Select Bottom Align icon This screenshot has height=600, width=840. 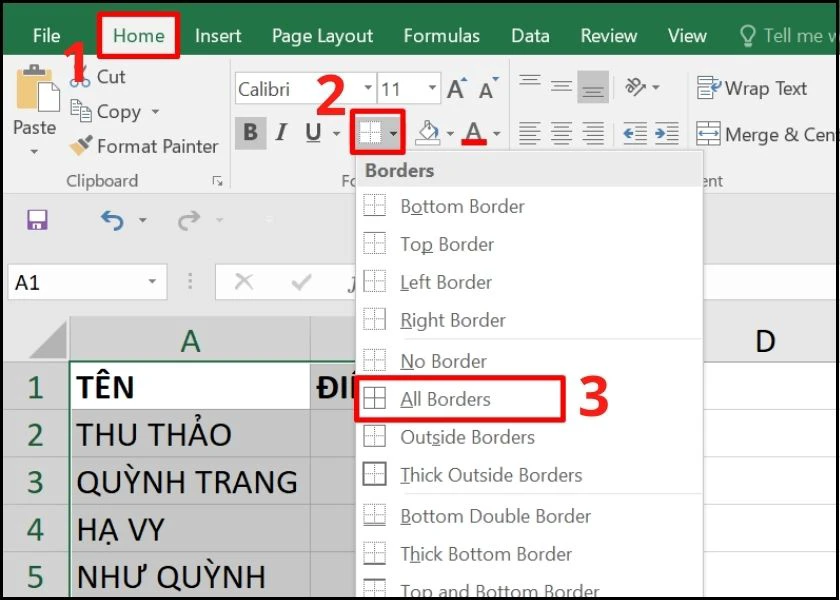[593, 86]
